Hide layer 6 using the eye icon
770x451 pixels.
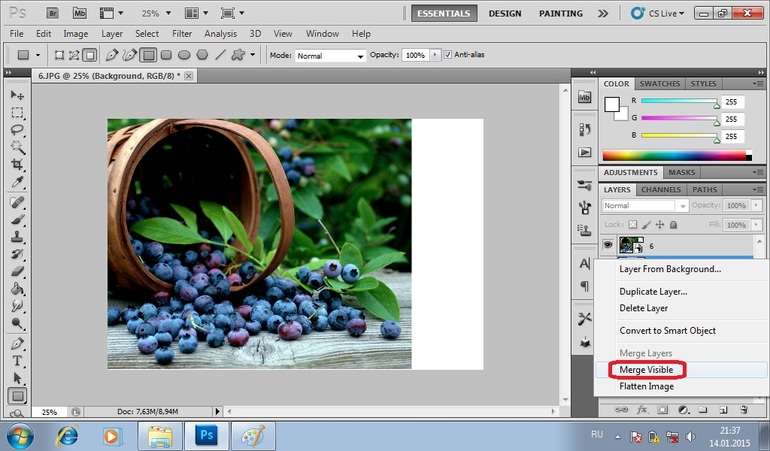pyautogui.click(x=607, y=244)
